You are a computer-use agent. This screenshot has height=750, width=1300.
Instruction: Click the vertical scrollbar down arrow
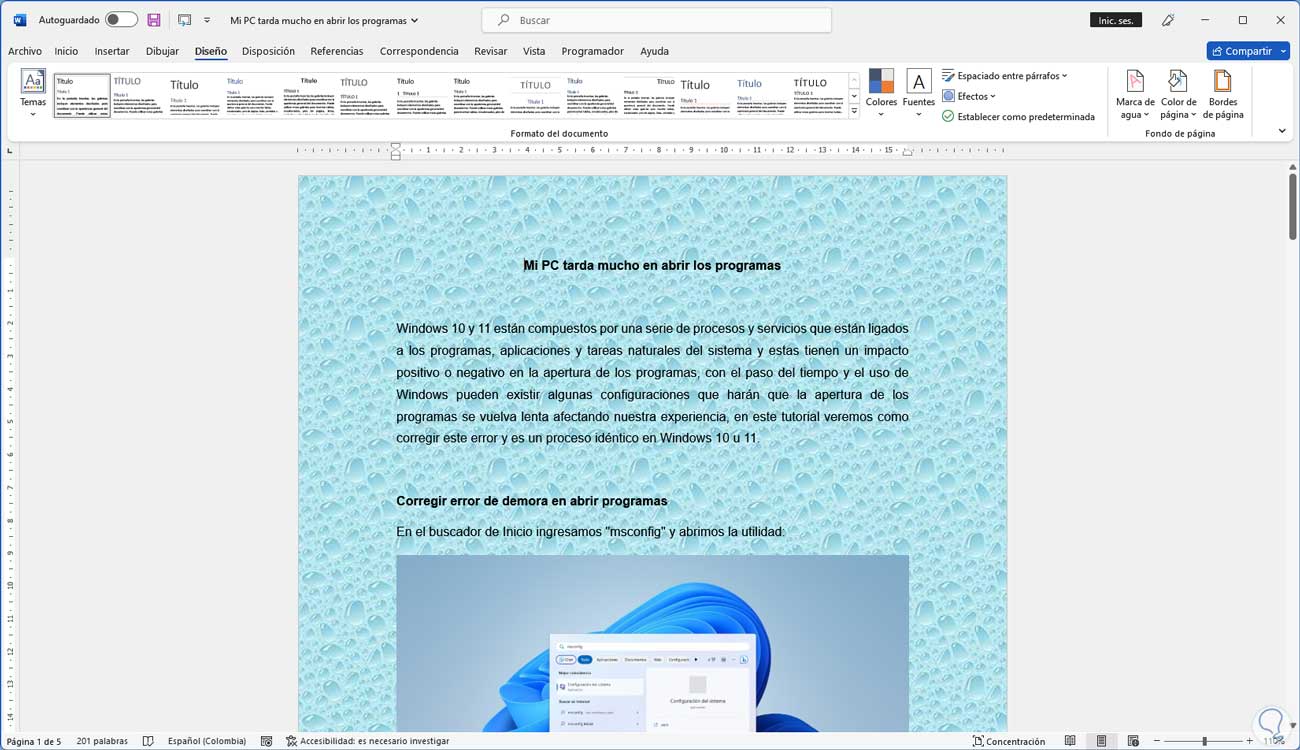[x=1292, y=724]
